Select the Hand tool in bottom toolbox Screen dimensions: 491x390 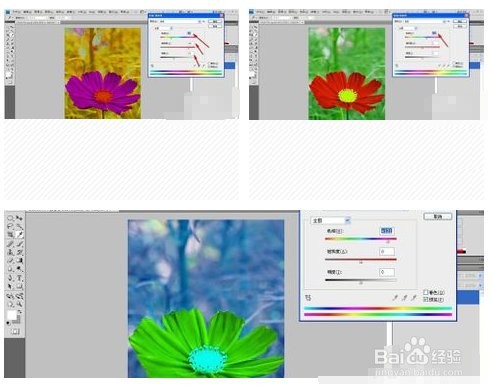(x=10, y=304)
